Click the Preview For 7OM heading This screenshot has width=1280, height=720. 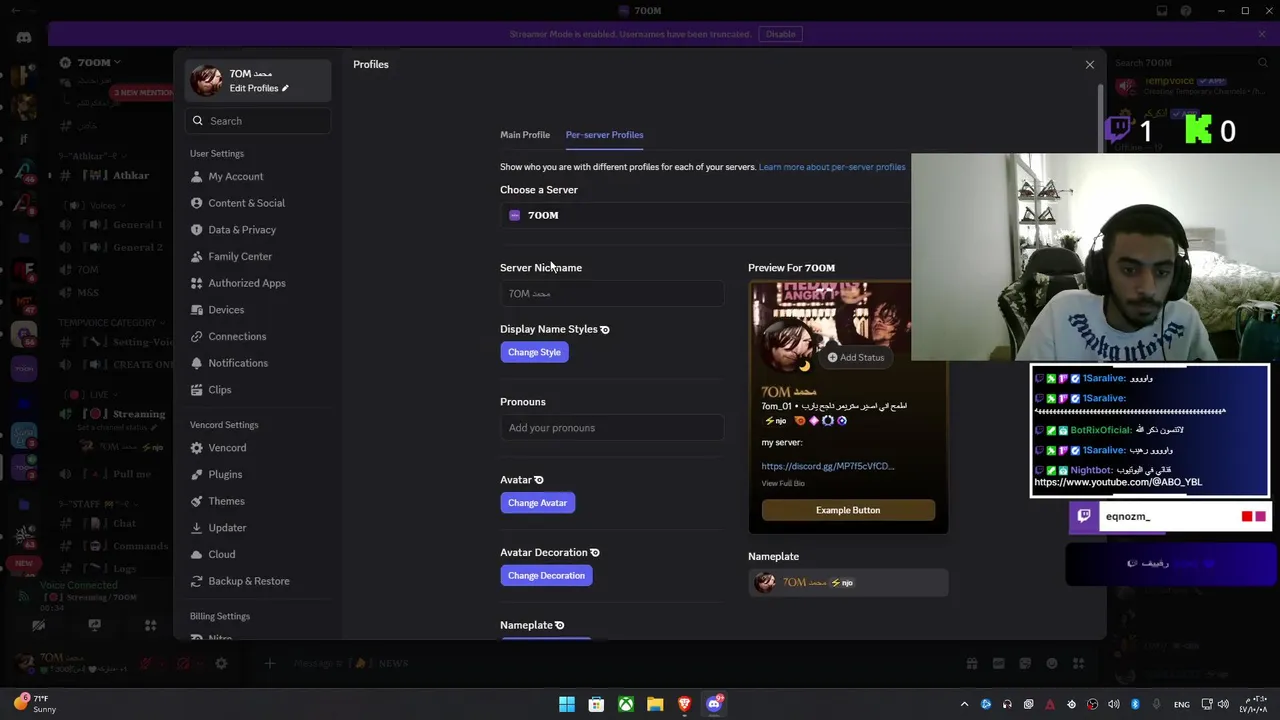[791, 268]
